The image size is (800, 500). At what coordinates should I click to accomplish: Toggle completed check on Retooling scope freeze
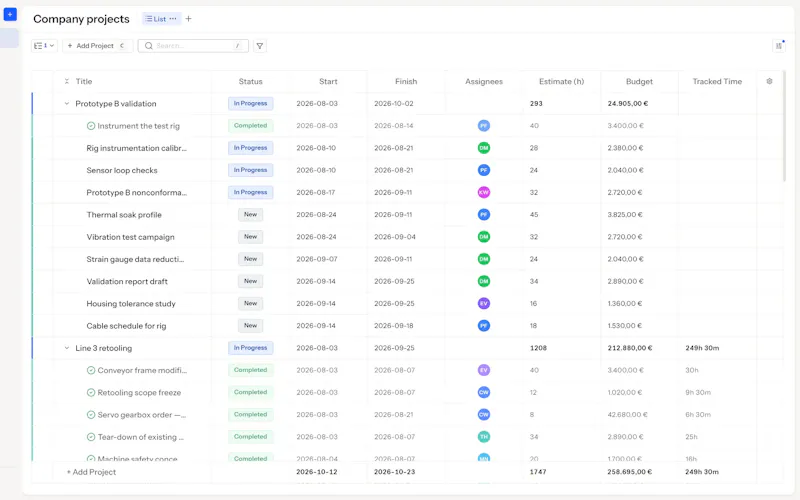[91, 393]
